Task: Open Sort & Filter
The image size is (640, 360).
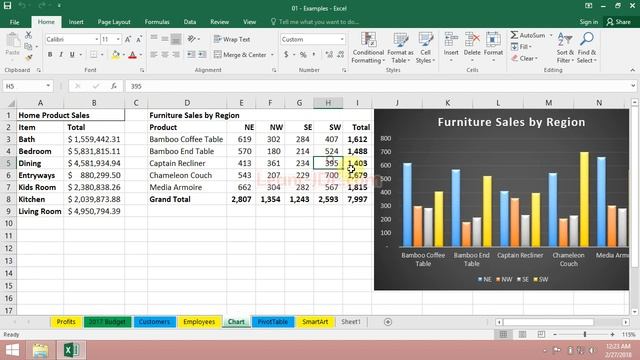Action: [565, 48]
